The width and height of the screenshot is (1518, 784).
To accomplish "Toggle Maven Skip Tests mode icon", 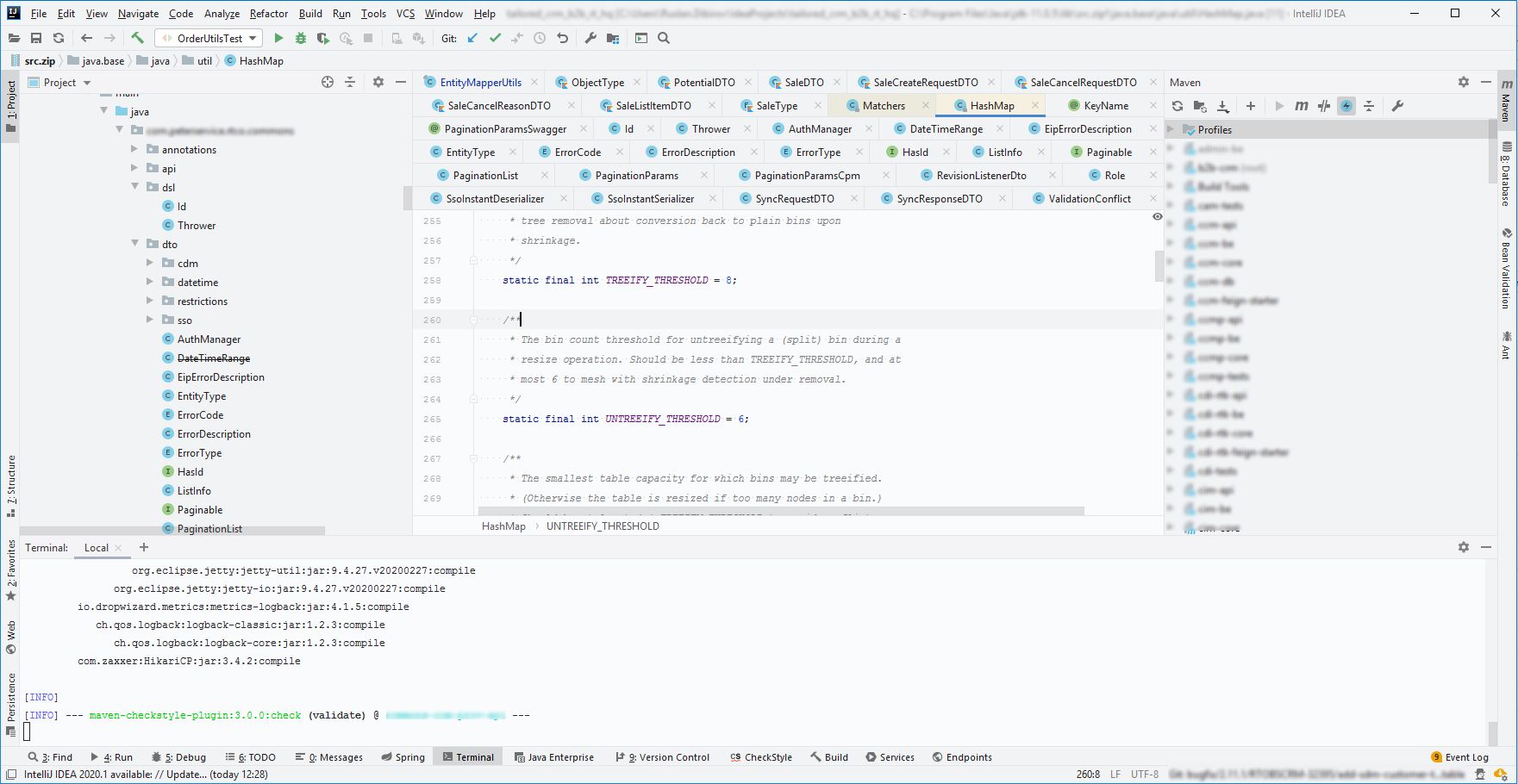I will point(1346,106).
